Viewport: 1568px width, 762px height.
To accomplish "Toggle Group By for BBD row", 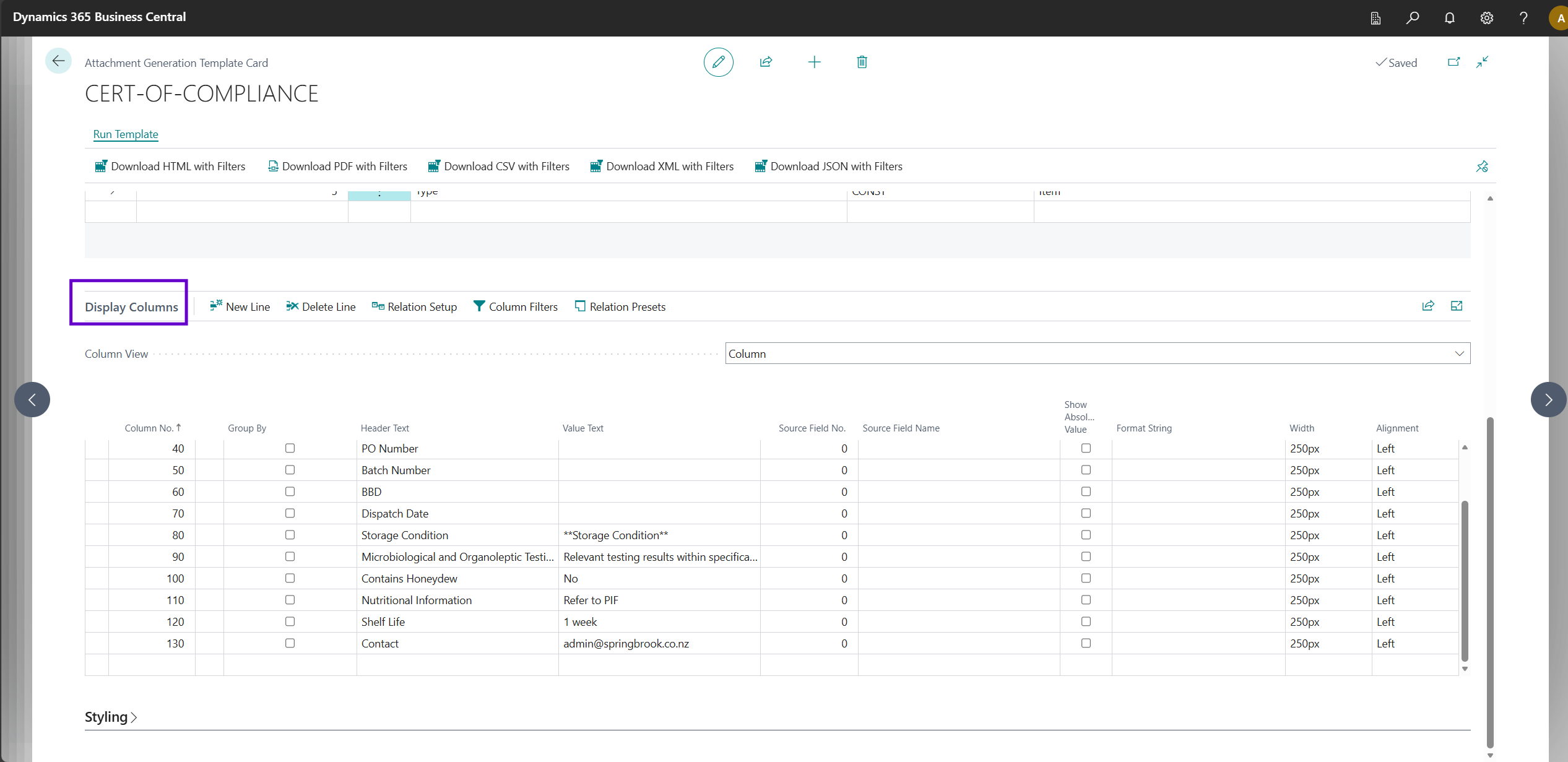I will [290, 491].
